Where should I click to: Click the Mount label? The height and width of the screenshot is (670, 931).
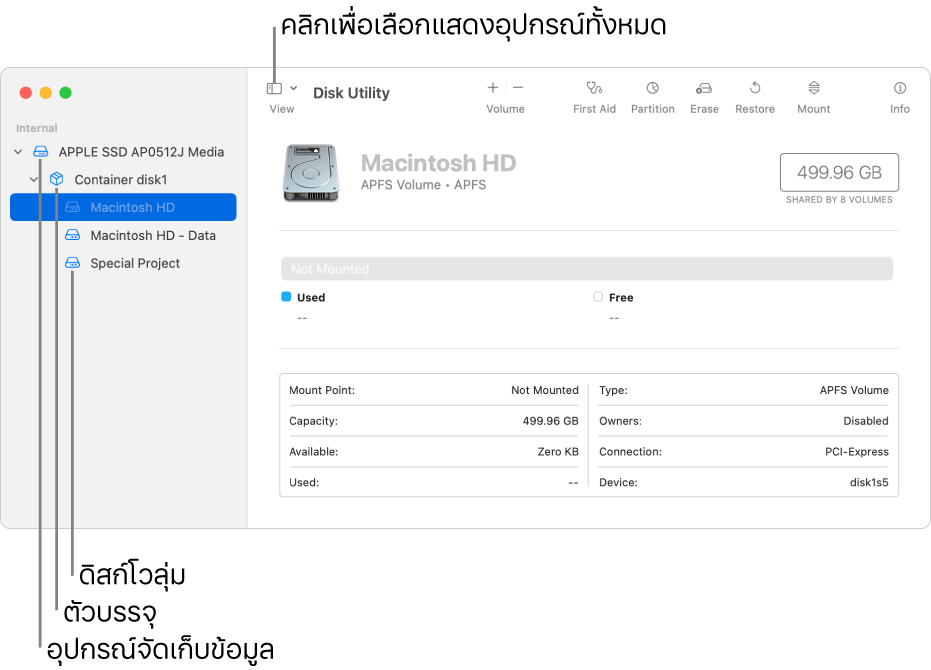[813, 109]
